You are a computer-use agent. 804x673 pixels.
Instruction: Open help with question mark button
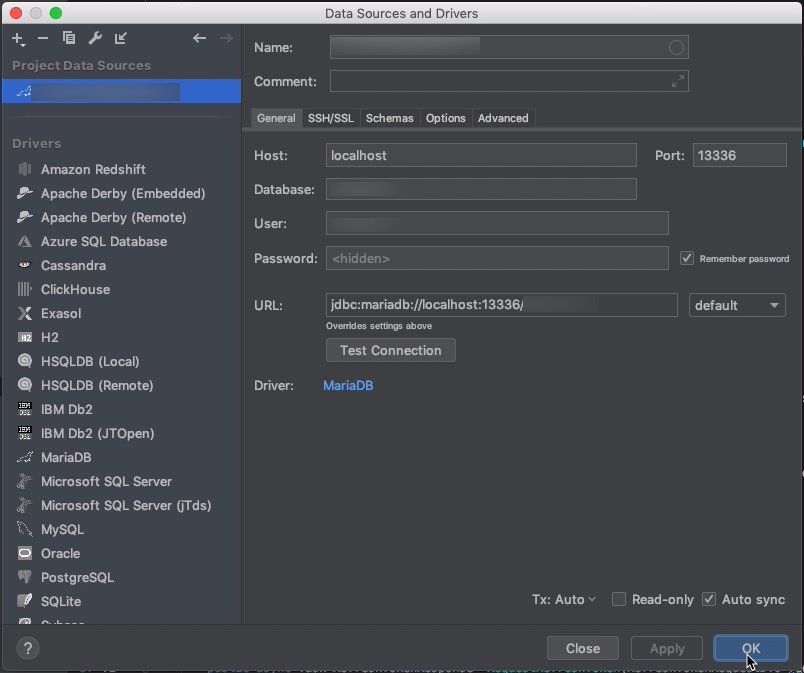[x=28, y=648]
